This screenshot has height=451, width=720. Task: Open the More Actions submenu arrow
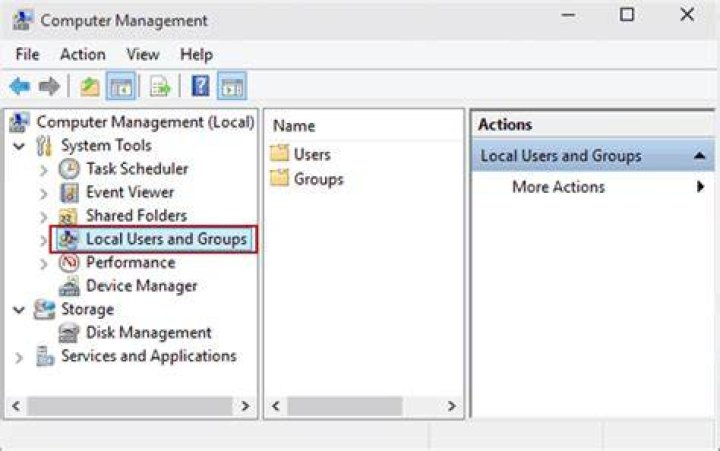(700, 186)
